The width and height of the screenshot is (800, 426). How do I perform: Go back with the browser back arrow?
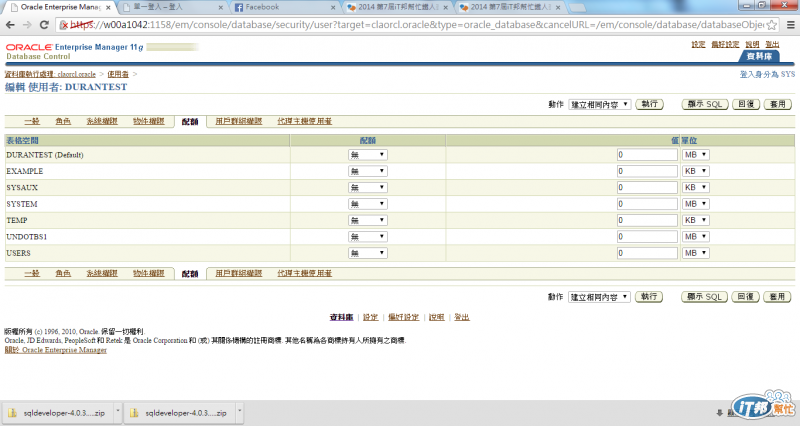point(10,24)
